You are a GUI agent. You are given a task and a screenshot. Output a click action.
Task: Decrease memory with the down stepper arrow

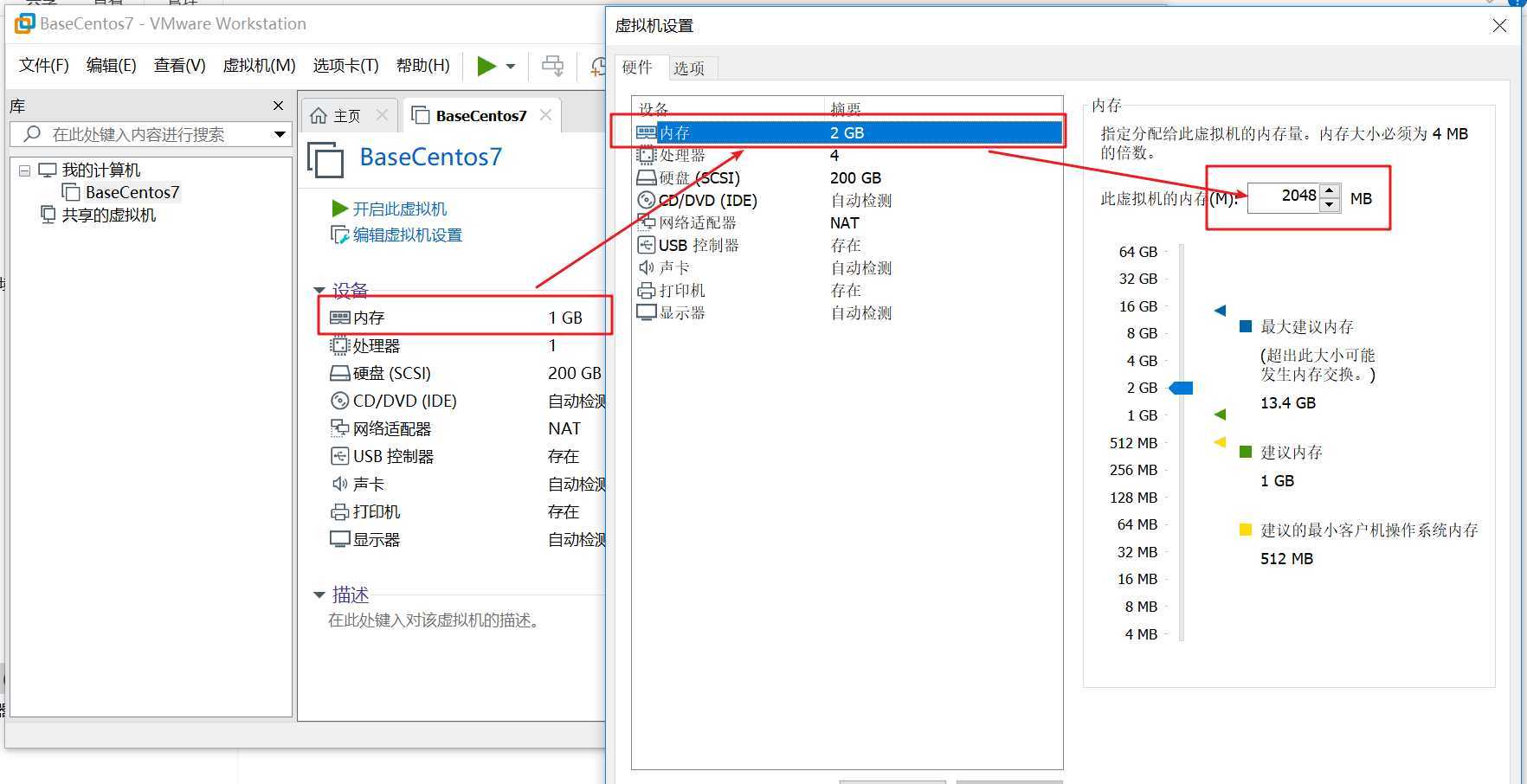1330,204
